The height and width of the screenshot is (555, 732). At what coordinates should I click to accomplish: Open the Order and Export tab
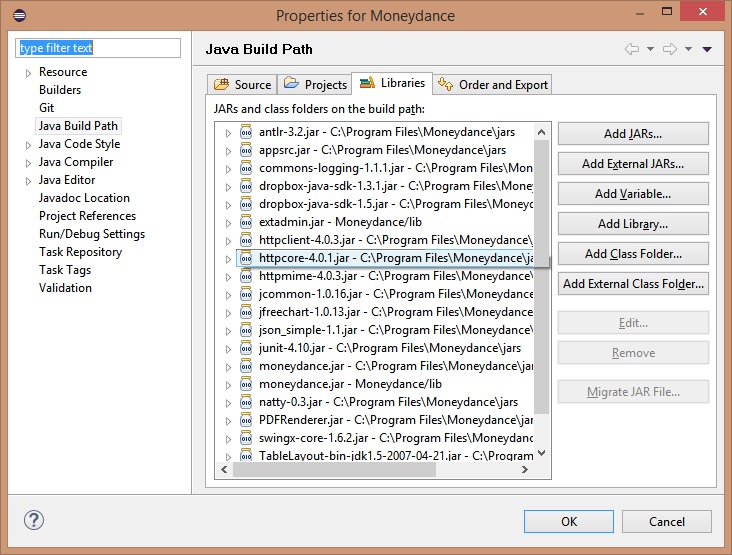click(x=493, y=84)
